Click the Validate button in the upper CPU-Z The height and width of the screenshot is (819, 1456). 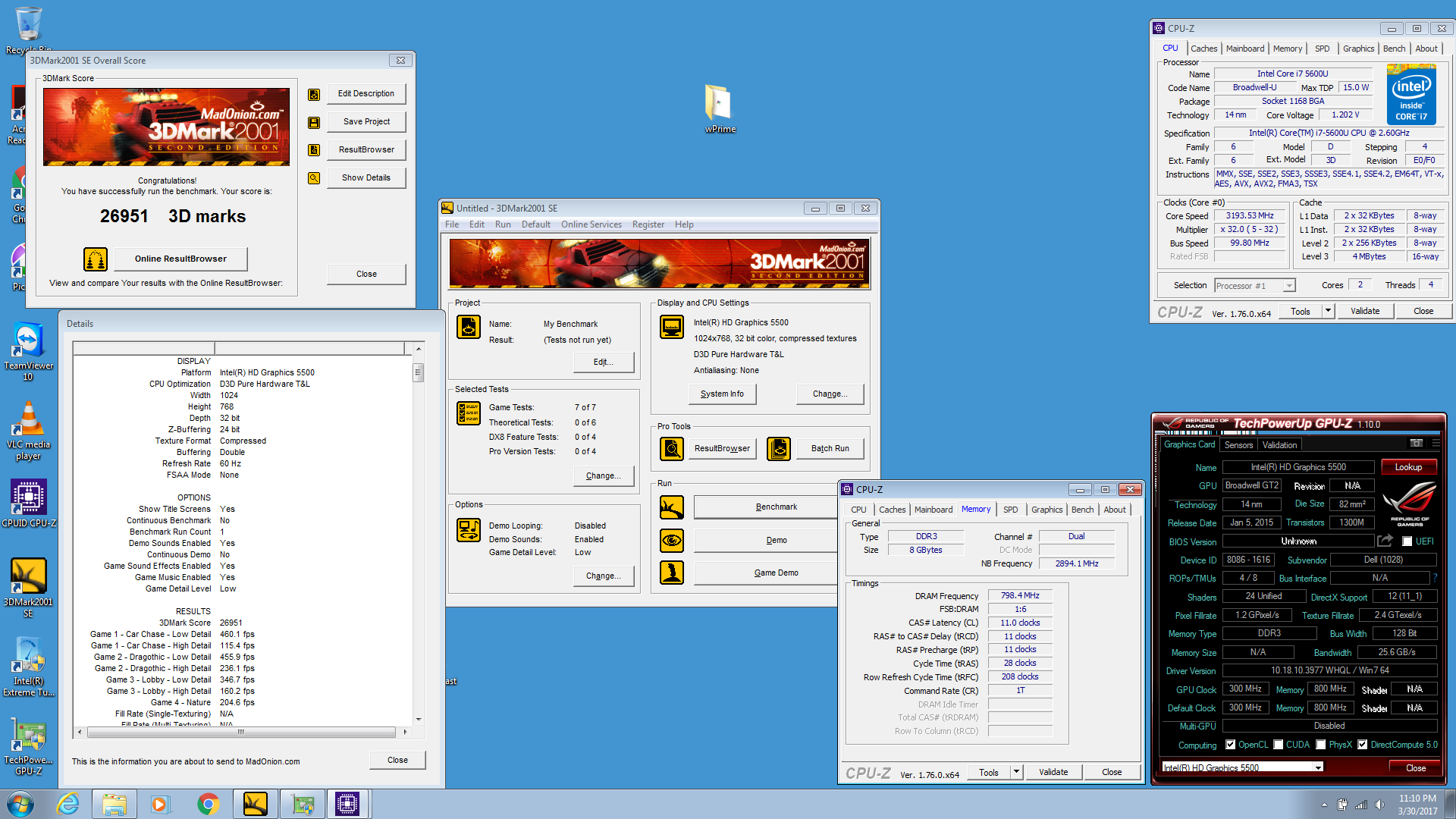coord(1365,311)
